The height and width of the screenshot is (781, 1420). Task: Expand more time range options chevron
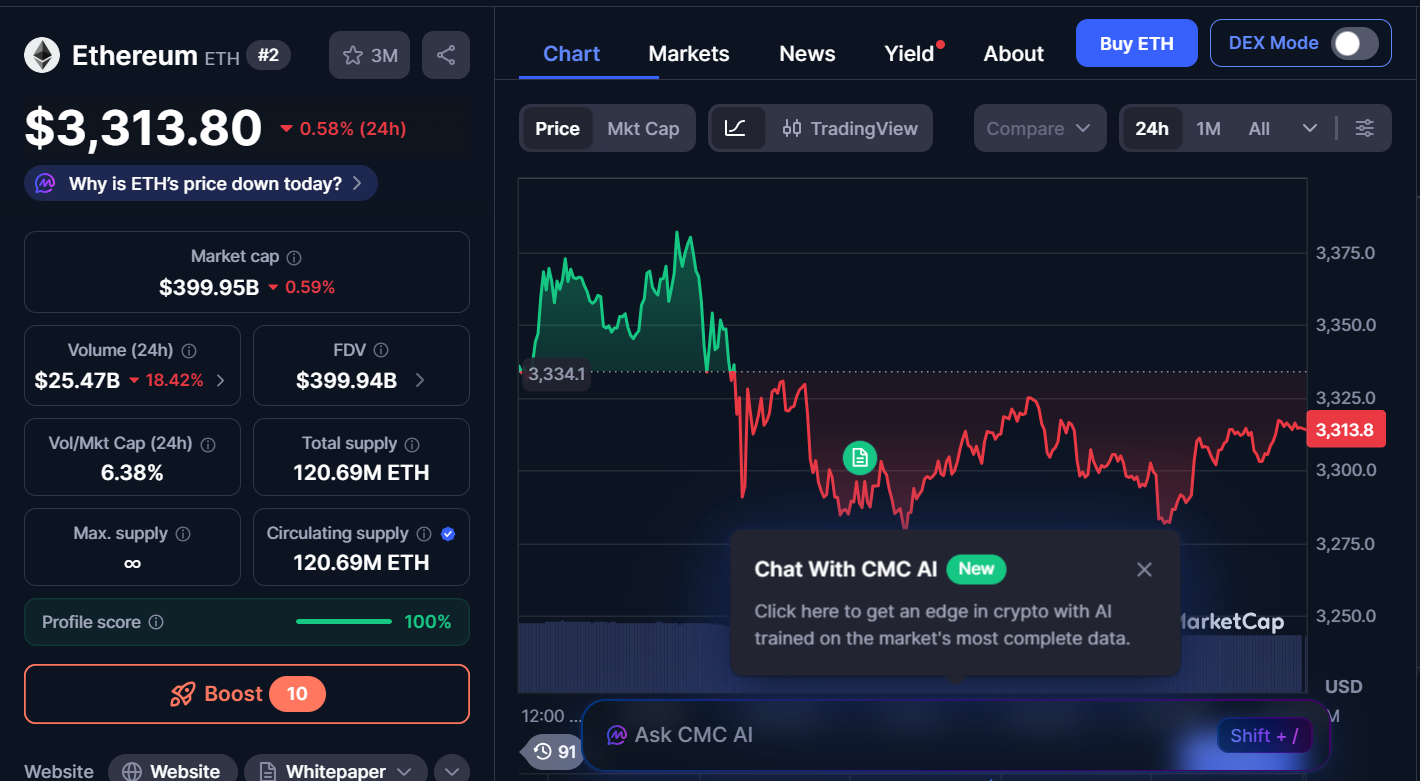[x=1309, y=128]
